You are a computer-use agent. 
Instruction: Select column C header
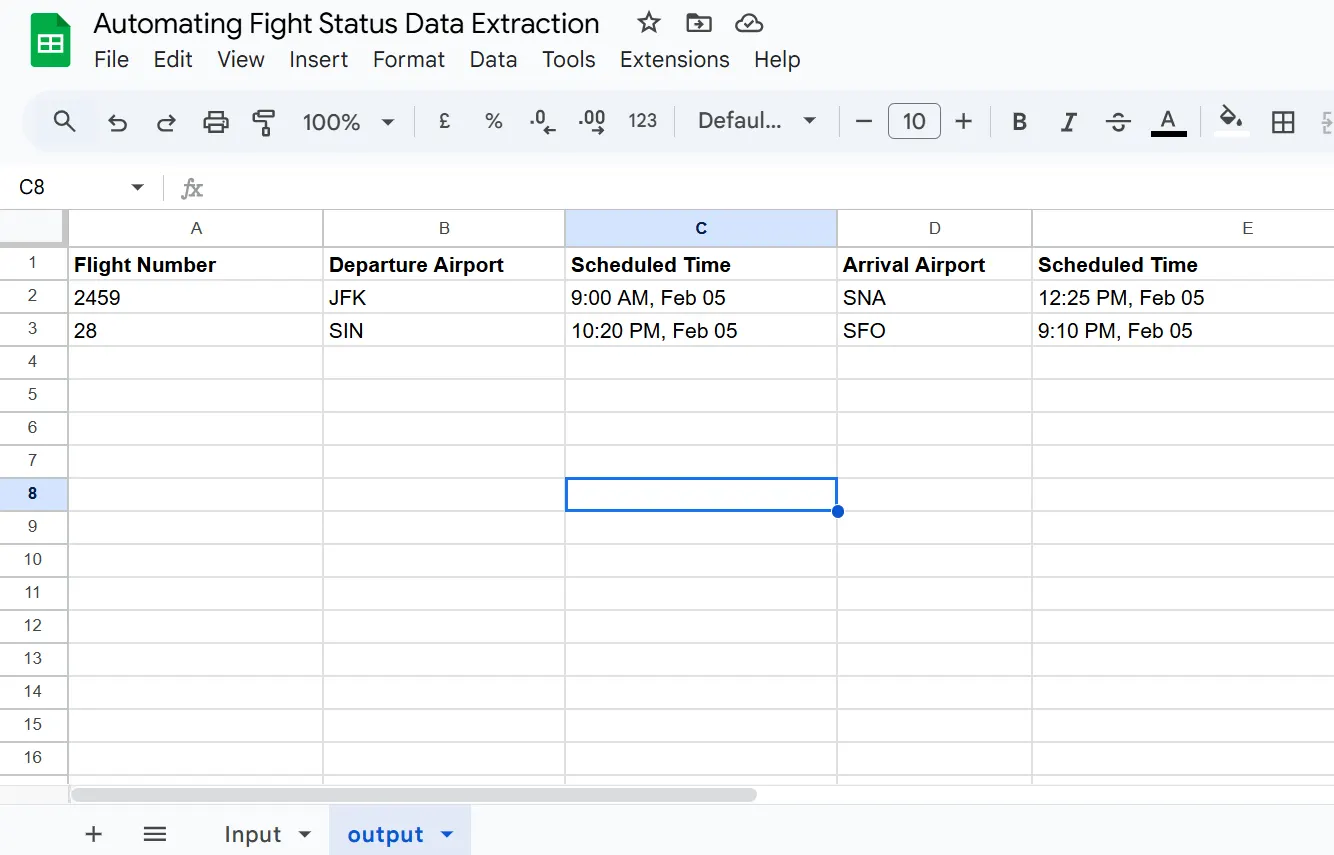point(701,228)
